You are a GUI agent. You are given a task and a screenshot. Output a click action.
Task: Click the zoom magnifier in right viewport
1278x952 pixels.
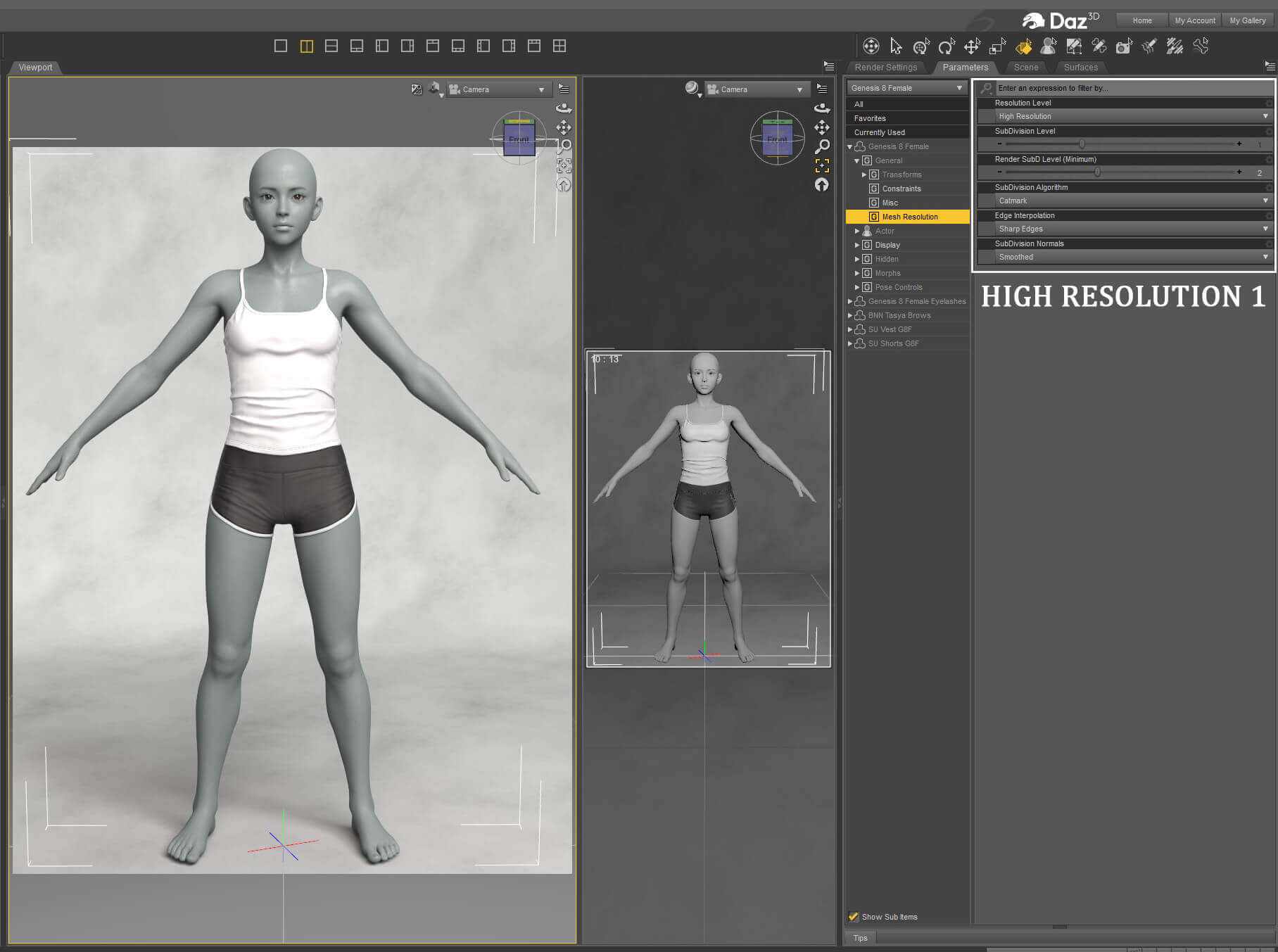click(x=822, y=146)
